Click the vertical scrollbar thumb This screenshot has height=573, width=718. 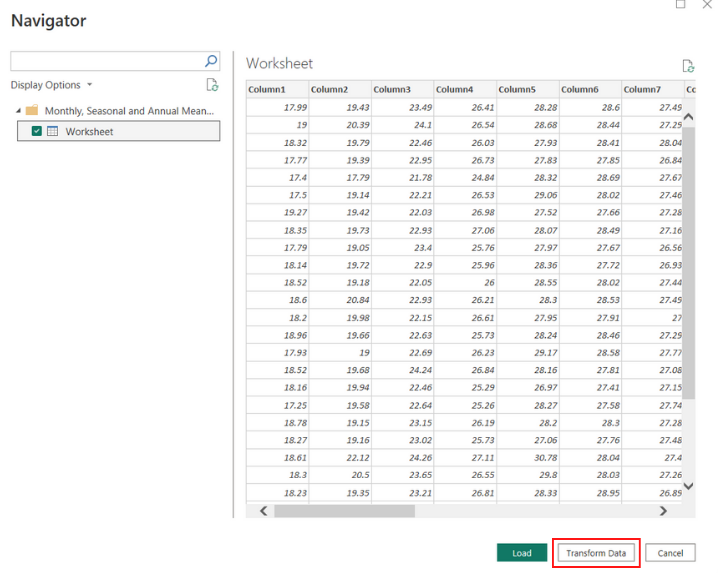pyautogui.click(x=688, y=263)
